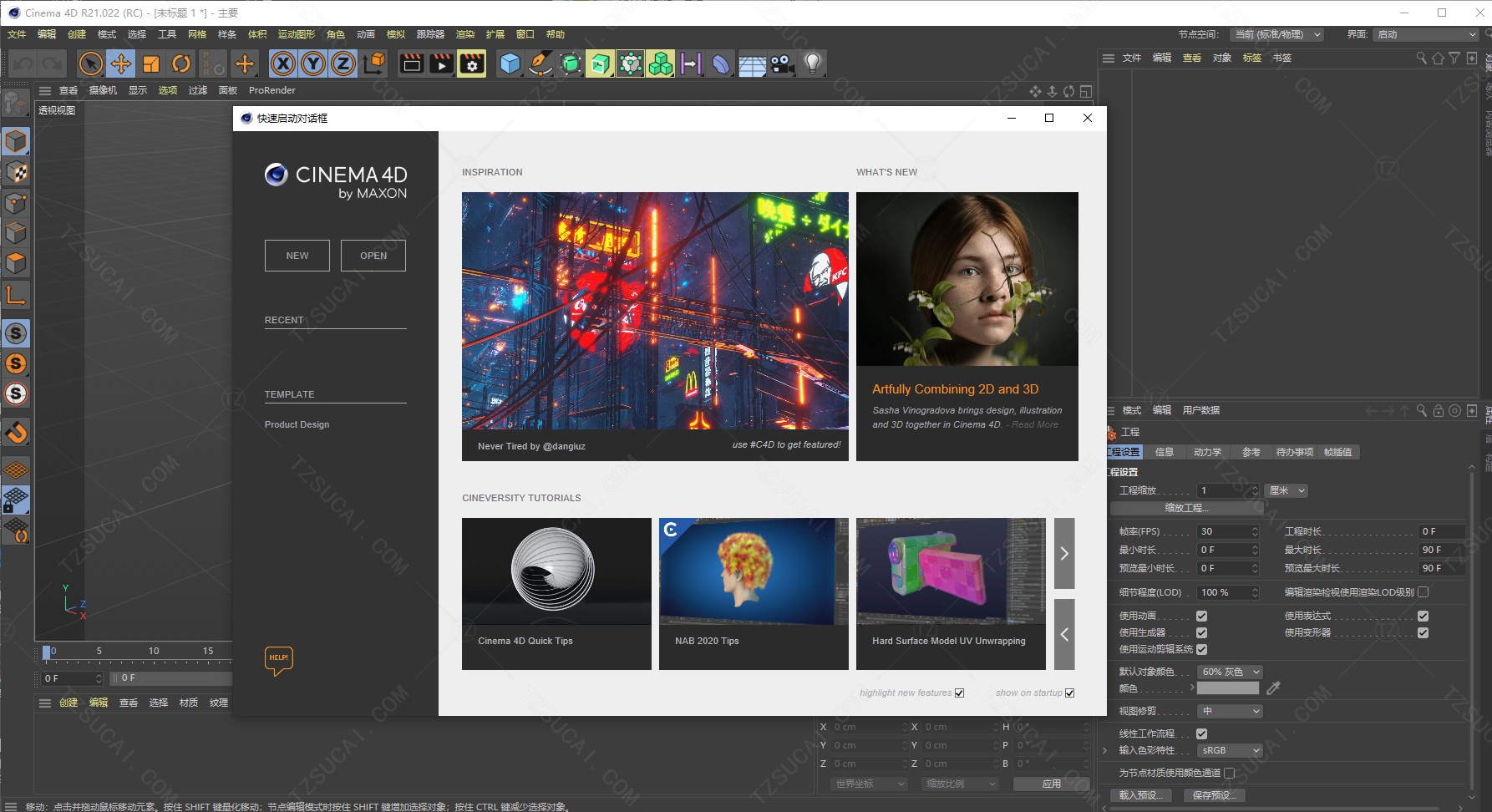
Task: Uncheck 使用表达式 checkbox
Action: click(x=1423, y=616)
